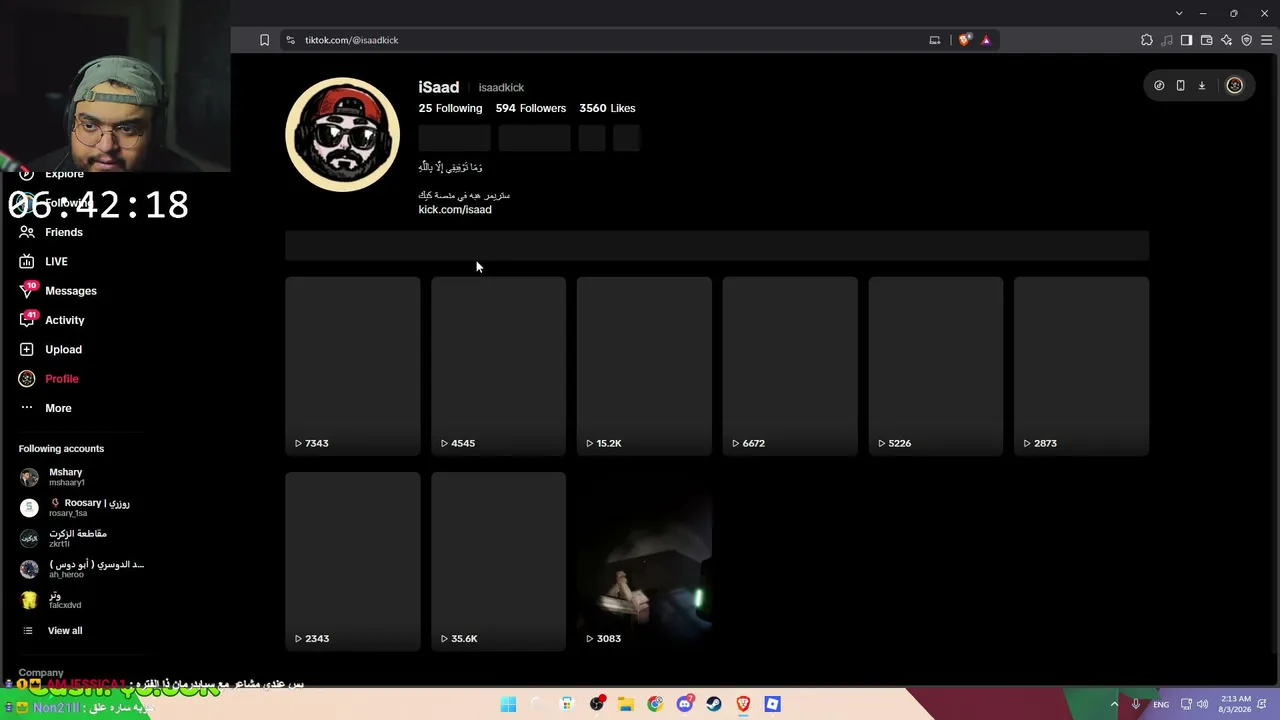
Task: Open the Roosary account in Following list
Action: click(x=75, y=507)
